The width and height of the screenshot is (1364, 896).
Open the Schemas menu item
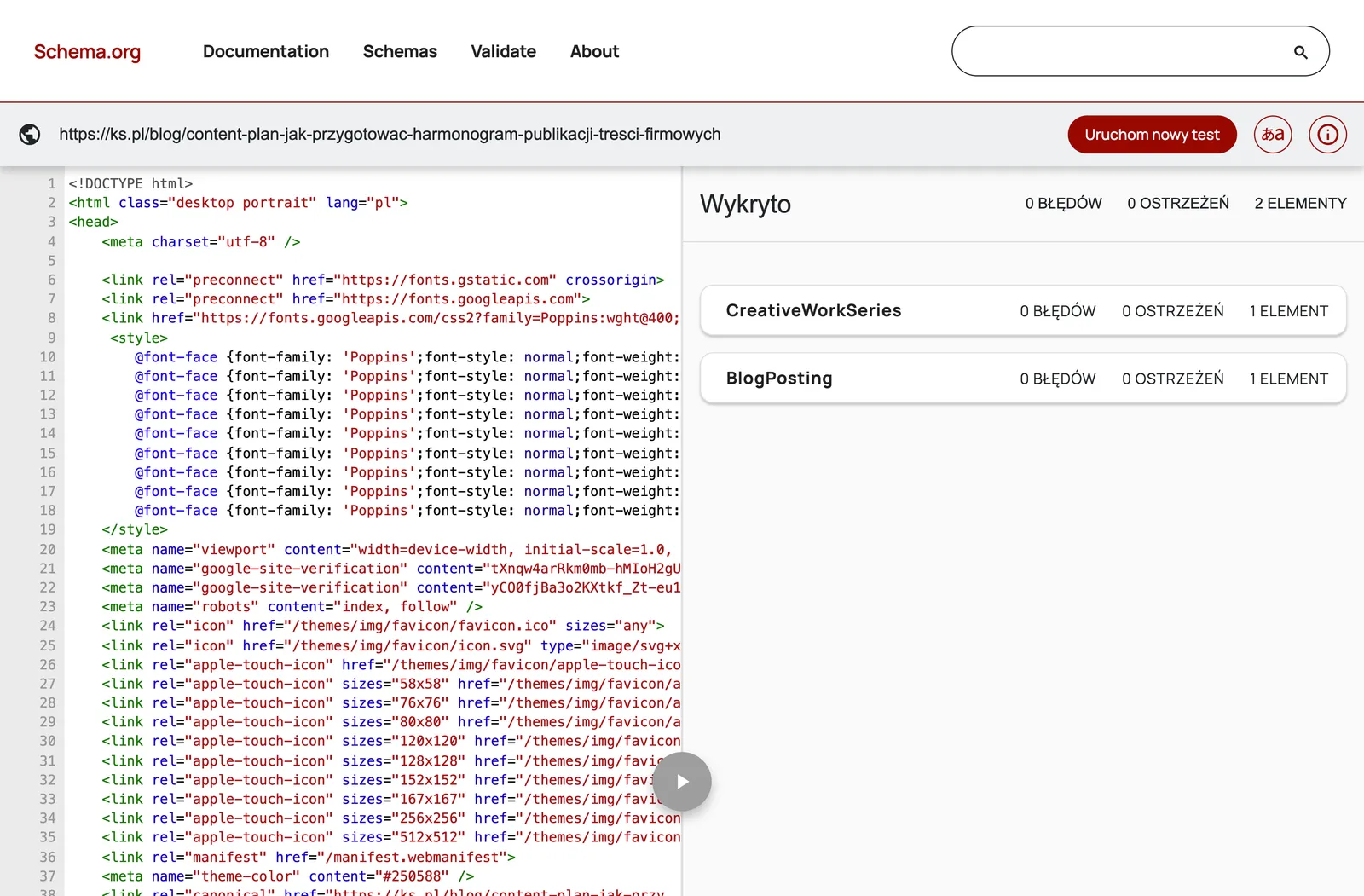pyautogui.click(x=400, y=51)
